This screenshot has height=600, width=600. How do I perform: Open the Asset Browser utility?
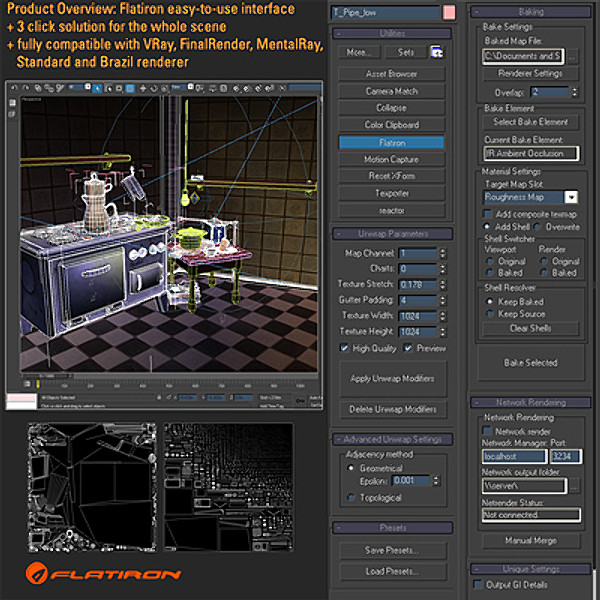tap(392, 73)
